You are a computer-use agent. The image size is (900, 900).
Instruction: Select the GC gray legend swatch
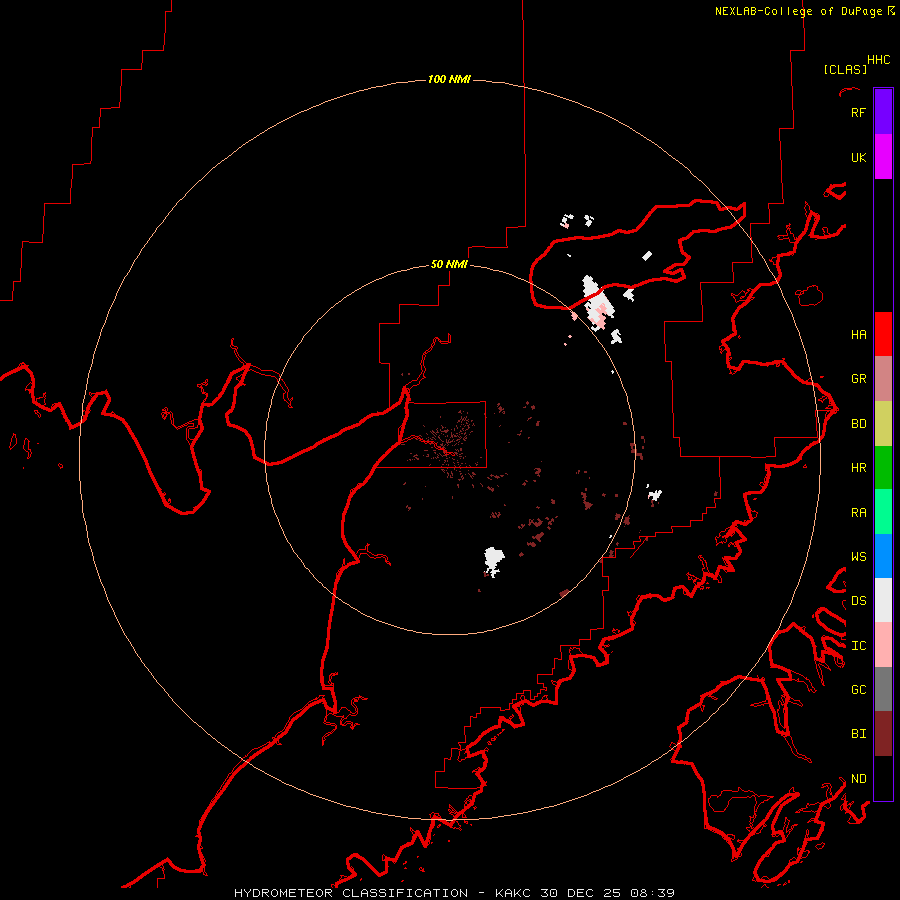click(883, 689)
